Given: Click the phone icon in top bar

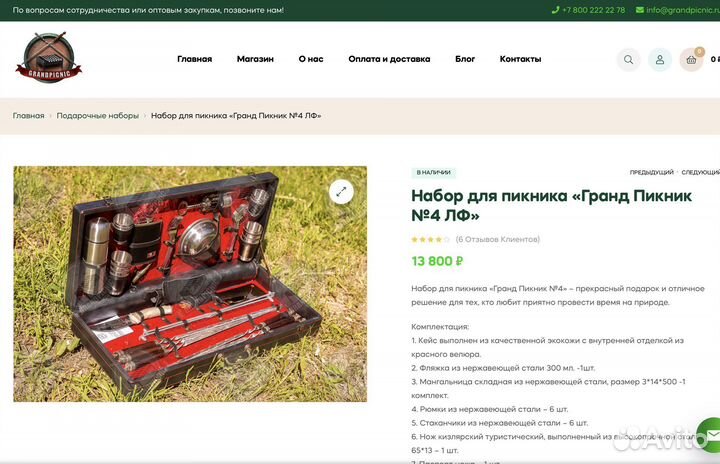Looking at the screenshot, I should [x=555, y=10].
